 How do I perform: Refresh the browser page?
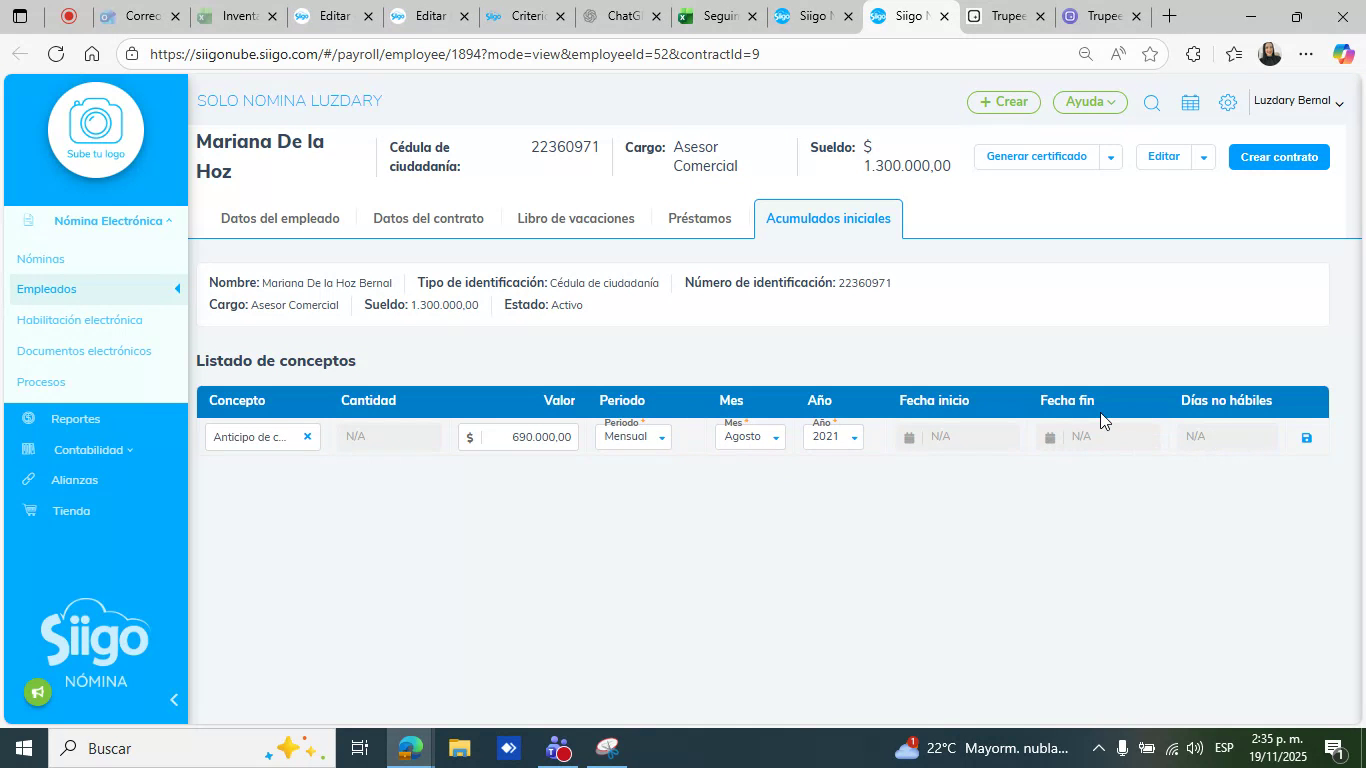coord(56,54)
